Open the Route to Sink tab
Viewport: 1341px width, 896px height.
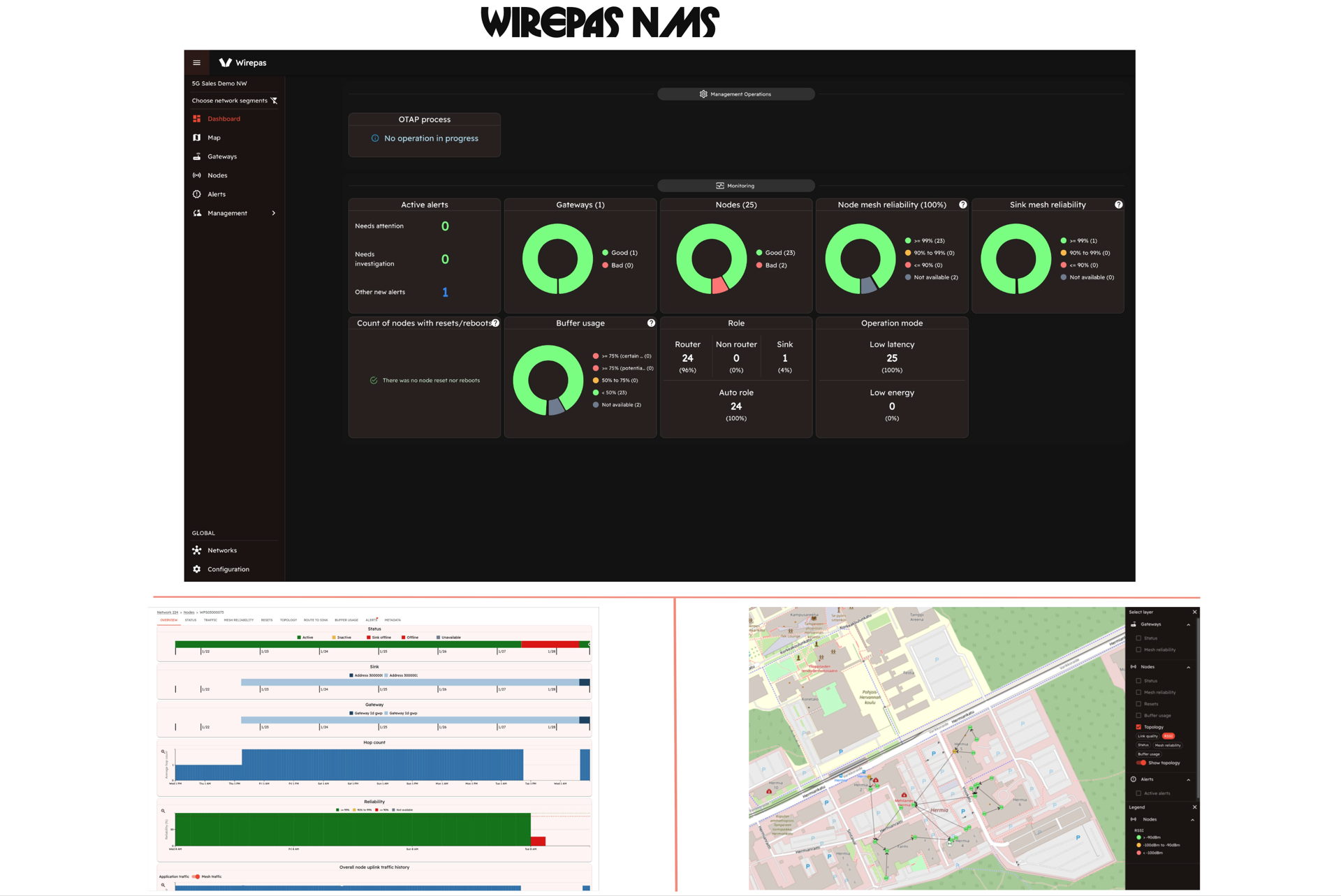pos(315,620)
